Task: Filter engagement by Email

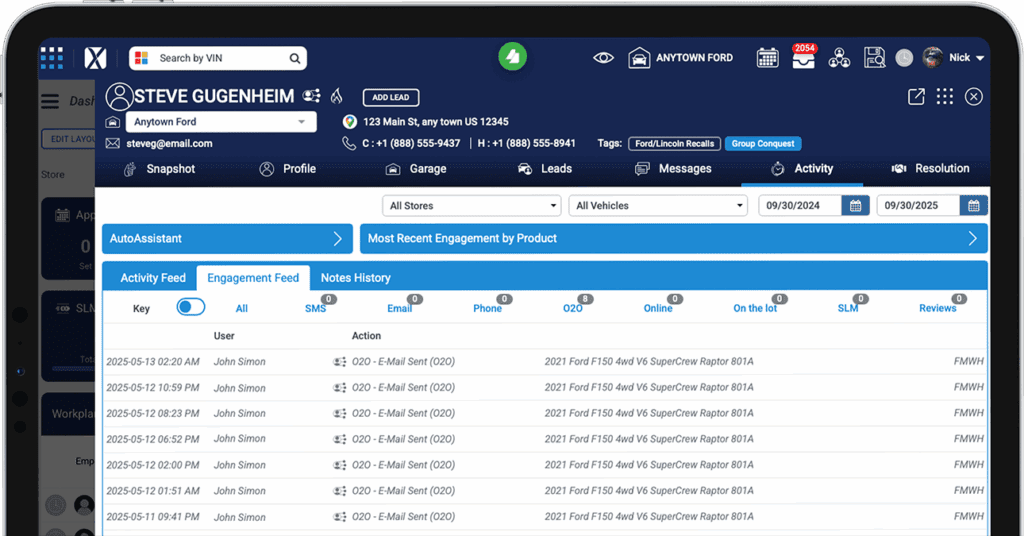Action: (x=400, y=308)
